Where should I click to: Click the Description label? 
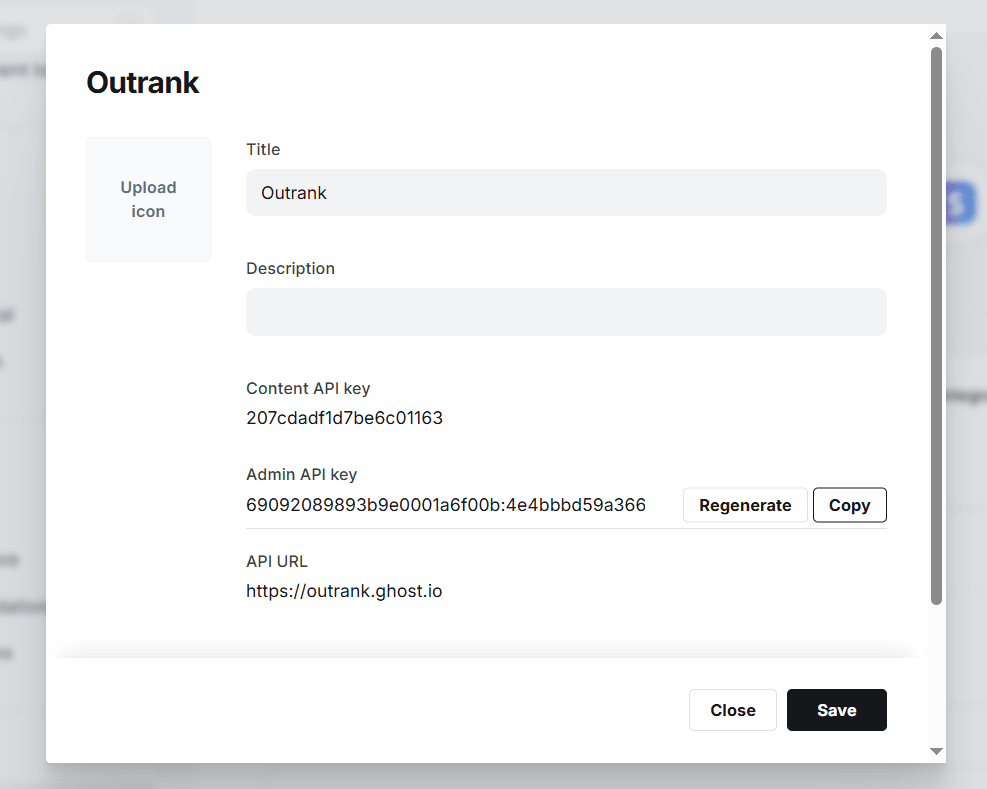coord(290,268)
